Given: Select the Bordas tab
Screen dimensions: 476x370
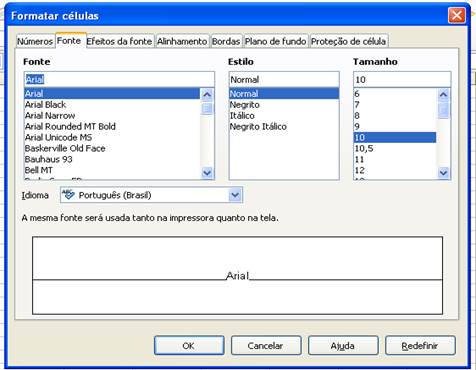Looking at the screenshot, I should point(226,41).
